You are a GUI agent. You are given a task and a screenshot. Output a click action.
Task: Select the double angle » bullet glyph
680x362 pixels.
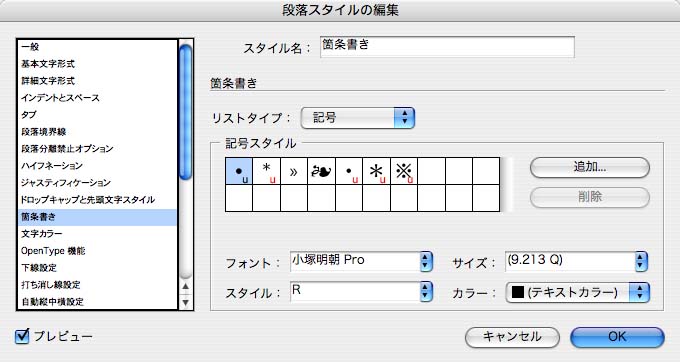(294, 171)
